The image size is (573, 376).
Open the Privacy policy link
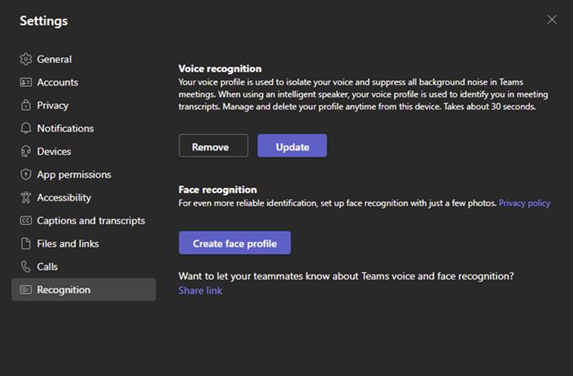coord(524,203)
